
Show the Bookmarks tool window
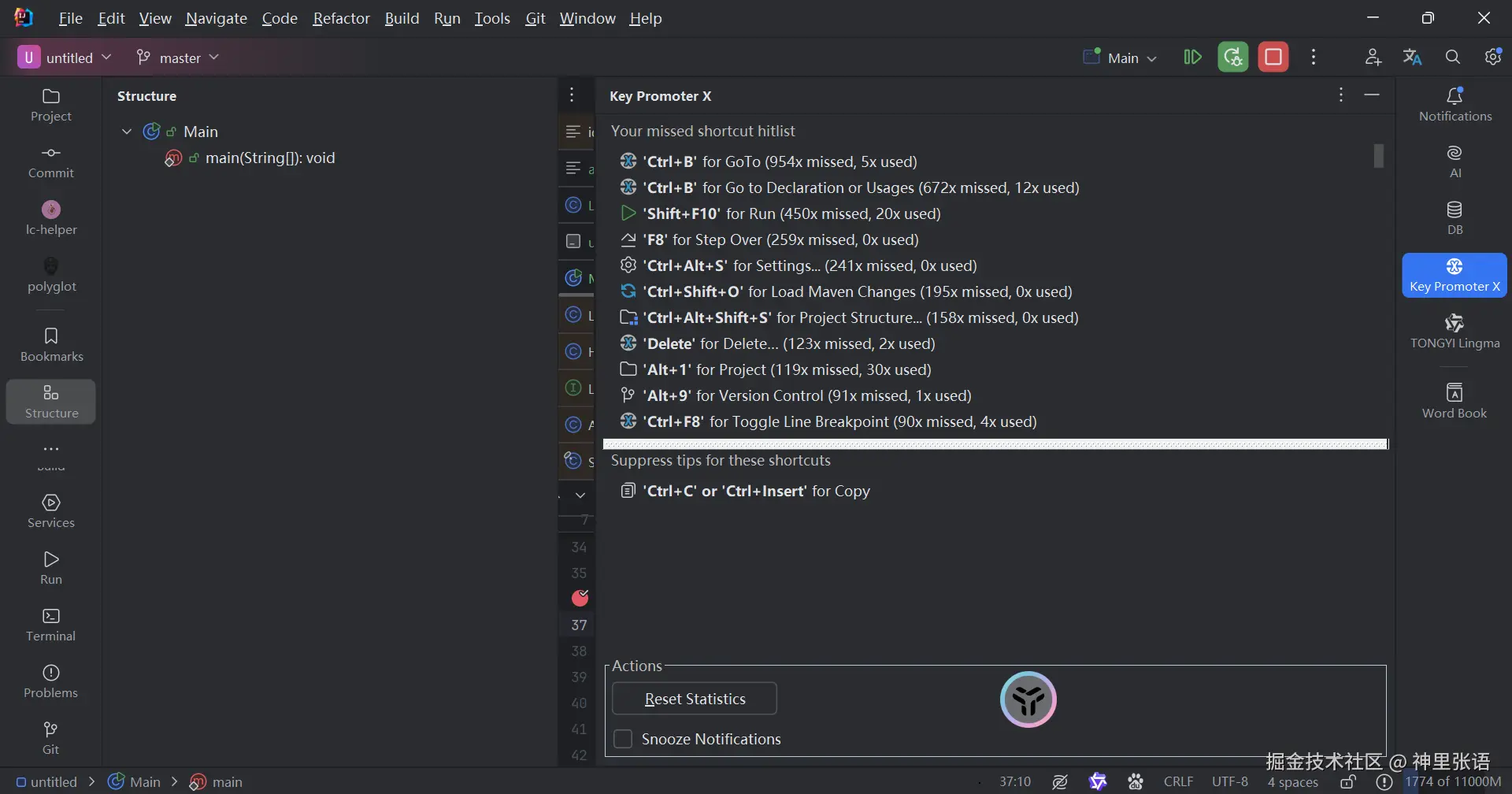coord(51,345)
